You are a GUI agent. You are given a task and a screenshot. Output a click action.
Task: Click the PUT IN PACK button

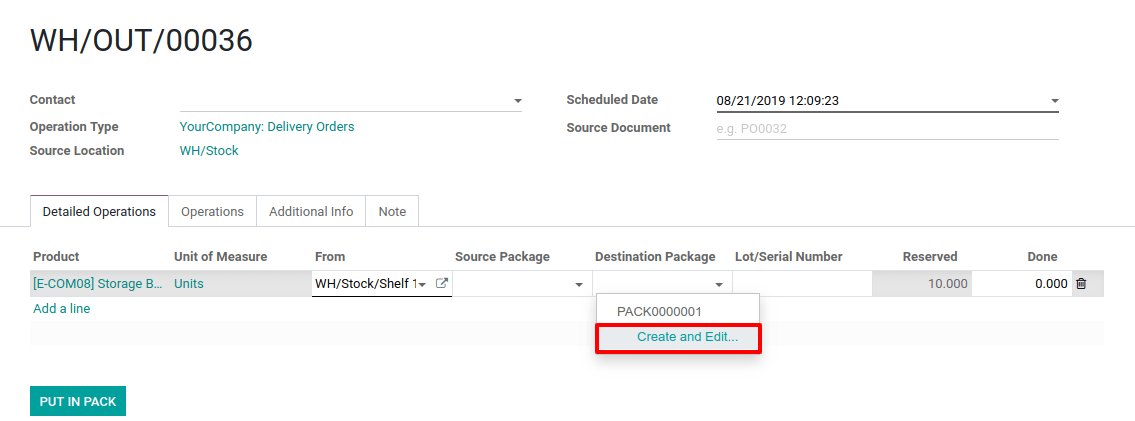[x=78, y=401]
